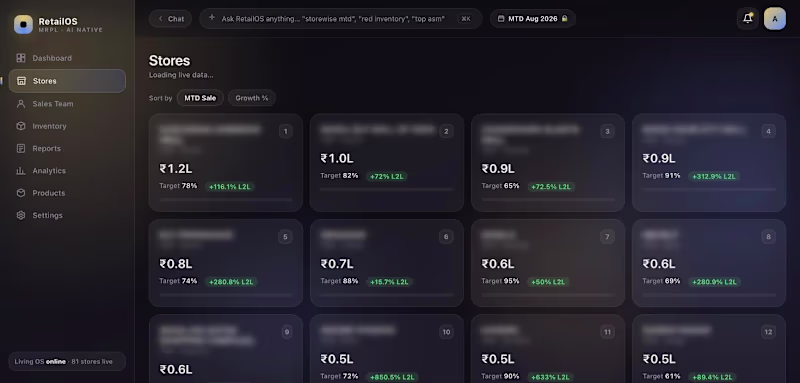The height and width of the screenshot is (383, 800).
Task: Click the Dashboard grid icon
Action: 21,58
